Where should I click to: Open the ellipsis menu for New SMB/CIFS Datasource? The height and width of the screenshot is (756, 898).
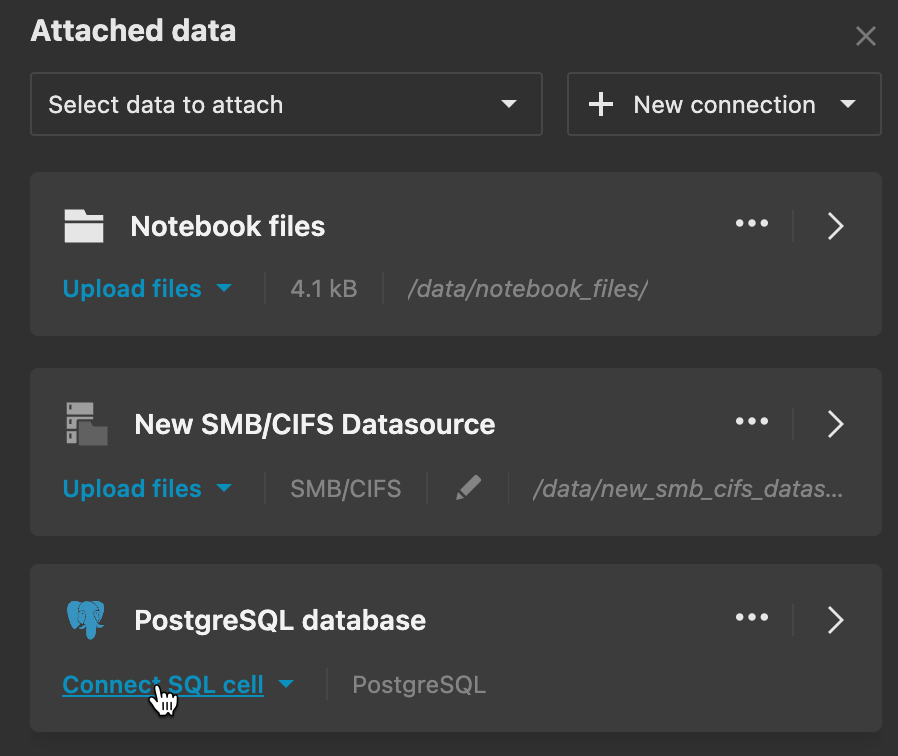752,423
